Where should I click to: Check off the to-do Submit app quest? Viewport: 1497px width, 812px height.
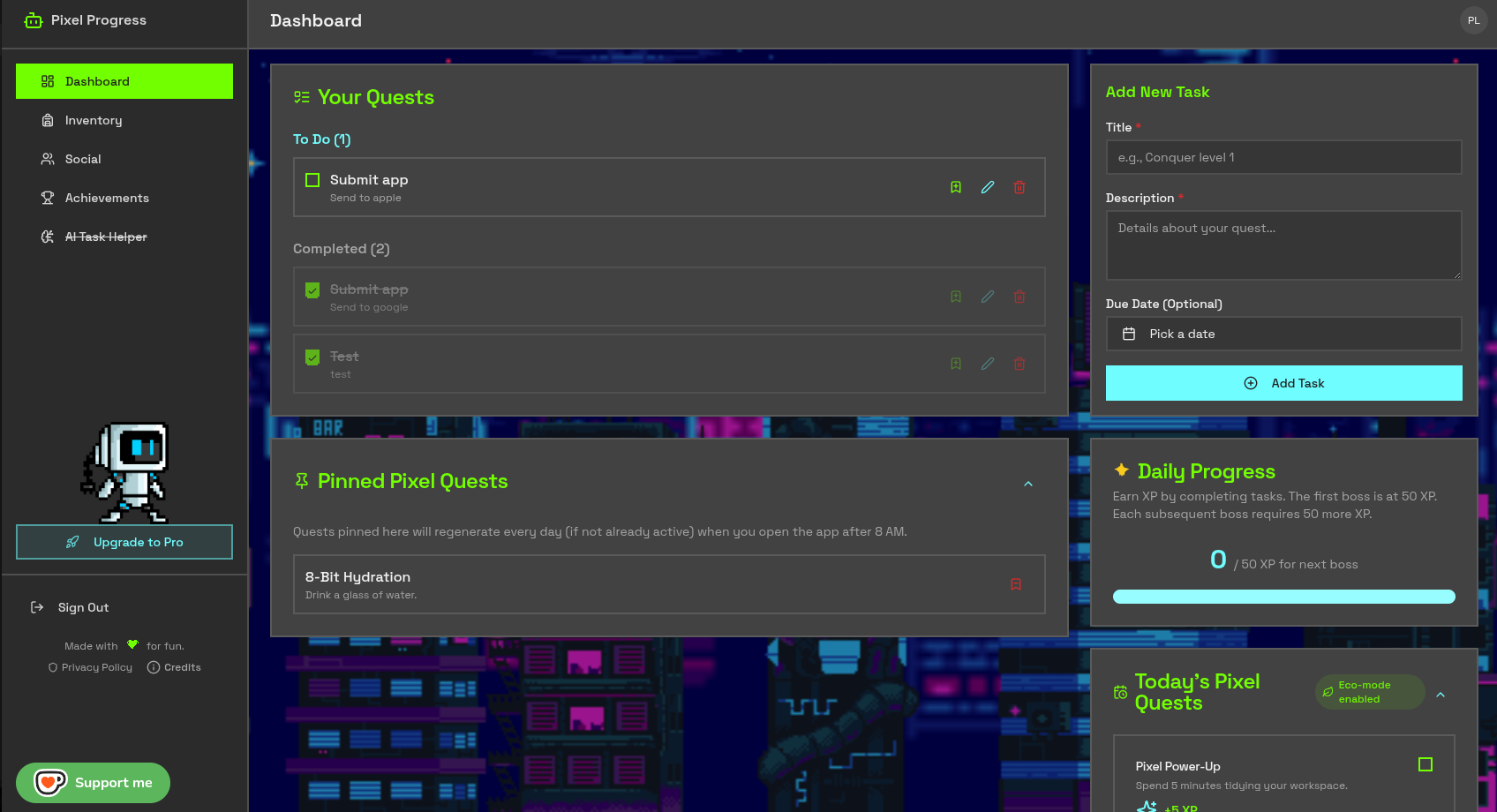point(312,180)
